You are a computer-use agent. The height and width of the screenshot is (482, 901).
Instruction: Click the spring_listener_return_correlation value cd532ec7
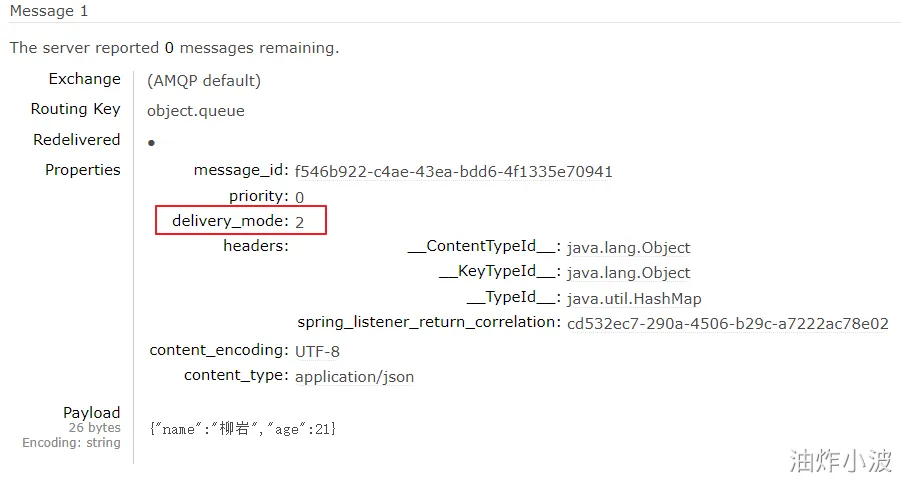click(x=727, y=324)
